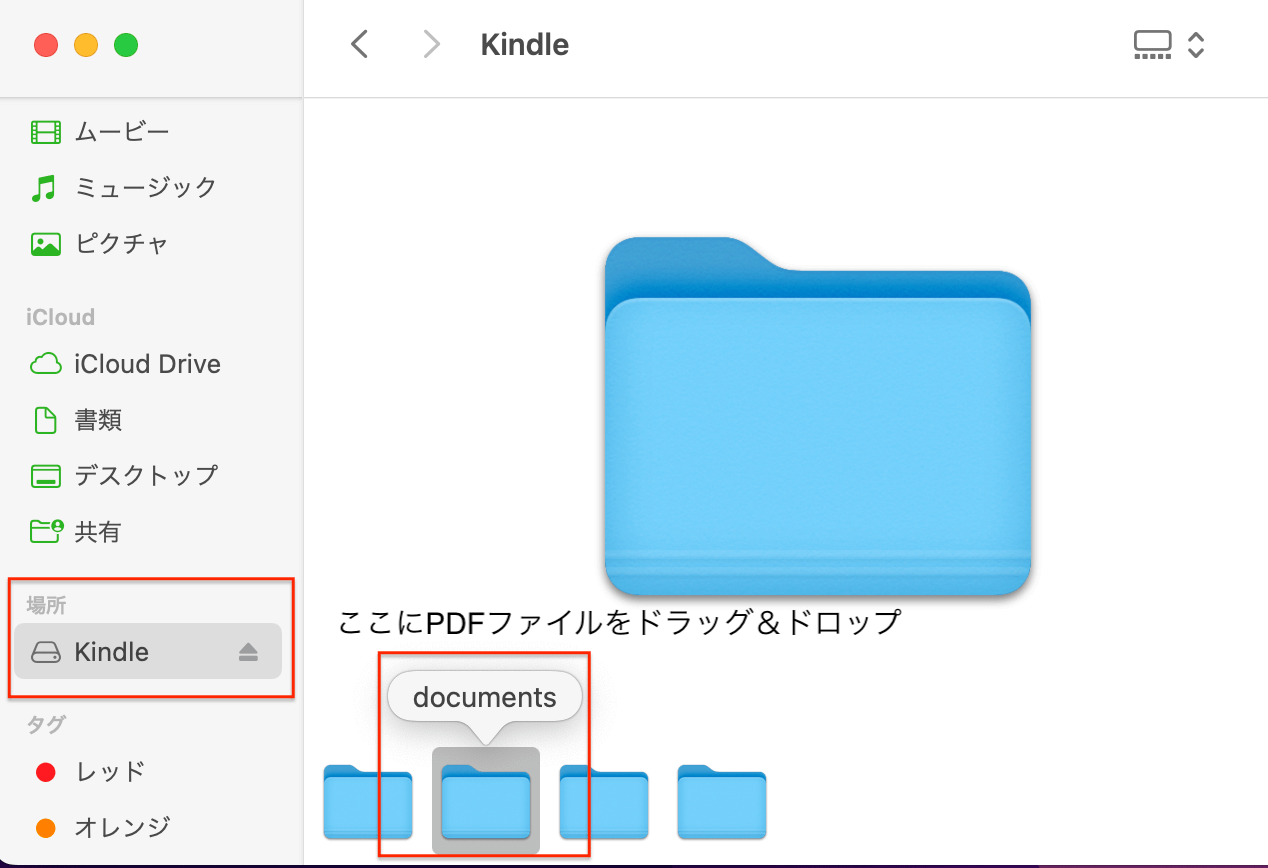Select the third folder thumbnail in strip

[x=604, y=801]
